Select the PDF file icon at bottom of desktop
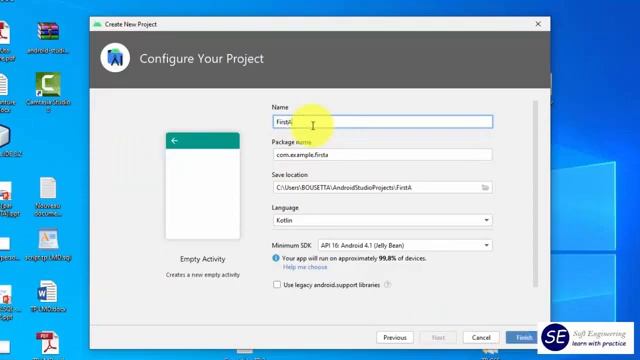The image size is (640, 360). tap(48, 344)
